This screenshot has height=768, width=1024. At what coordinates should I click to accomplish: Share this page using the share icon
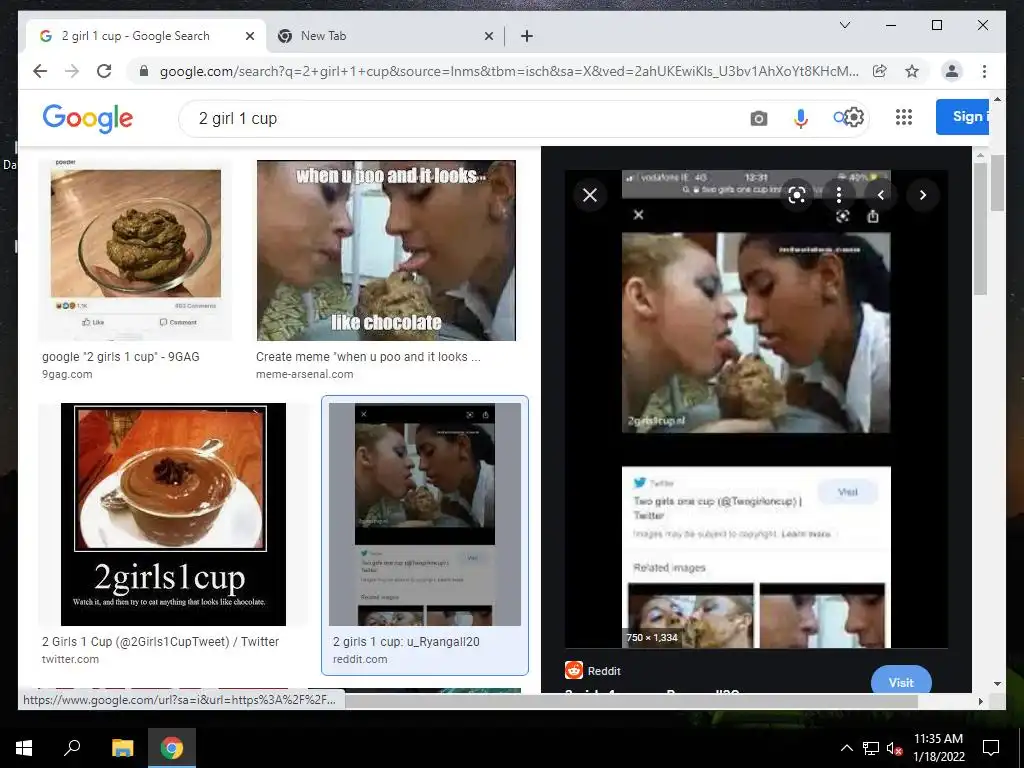coord(880,71)
